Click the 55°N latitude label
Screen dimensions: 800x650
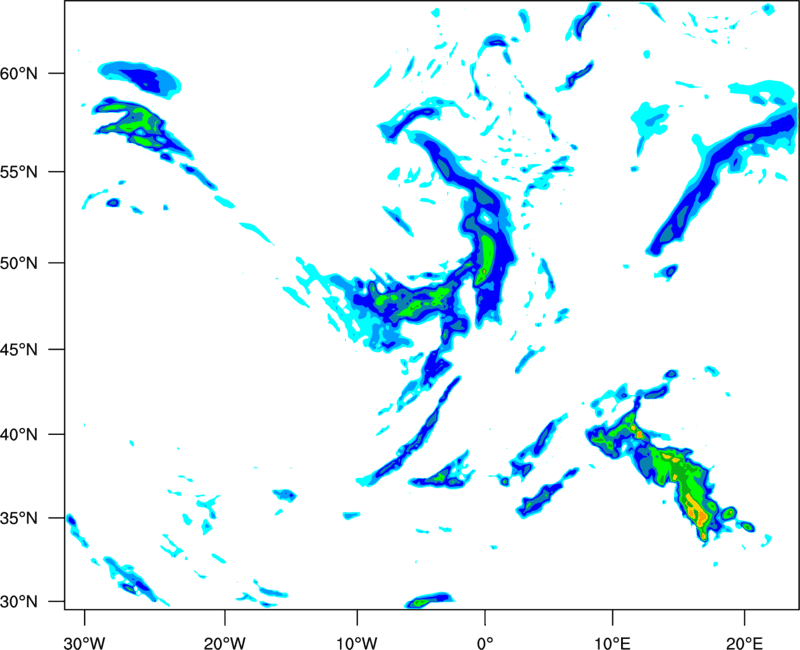pos(19,172)
